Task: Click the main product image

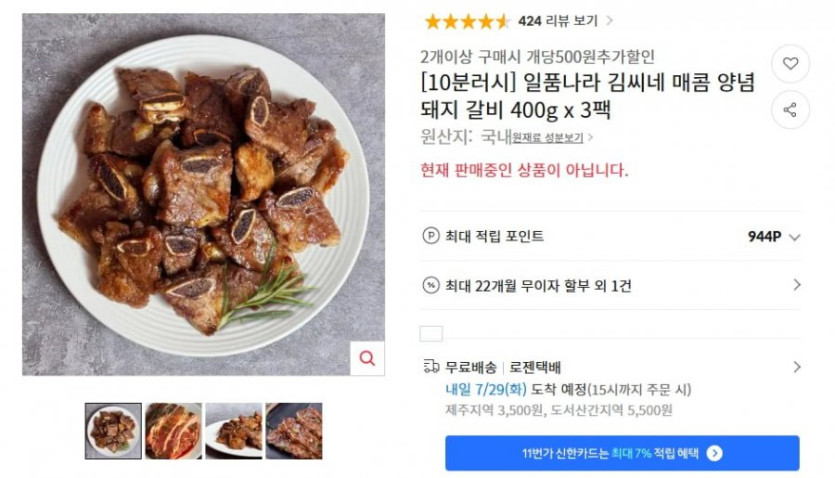Action: pos(203,193)
